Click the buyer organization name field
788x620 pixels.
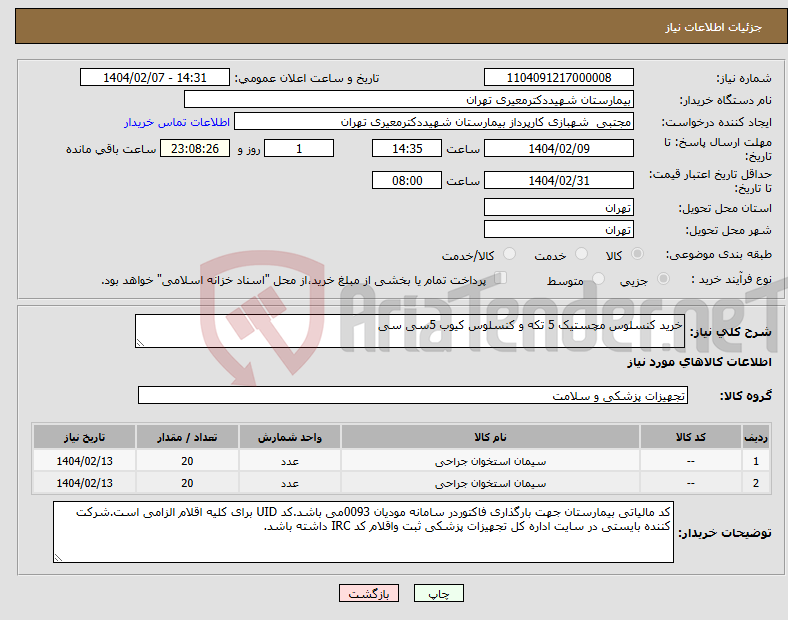[x=409, y=99]
